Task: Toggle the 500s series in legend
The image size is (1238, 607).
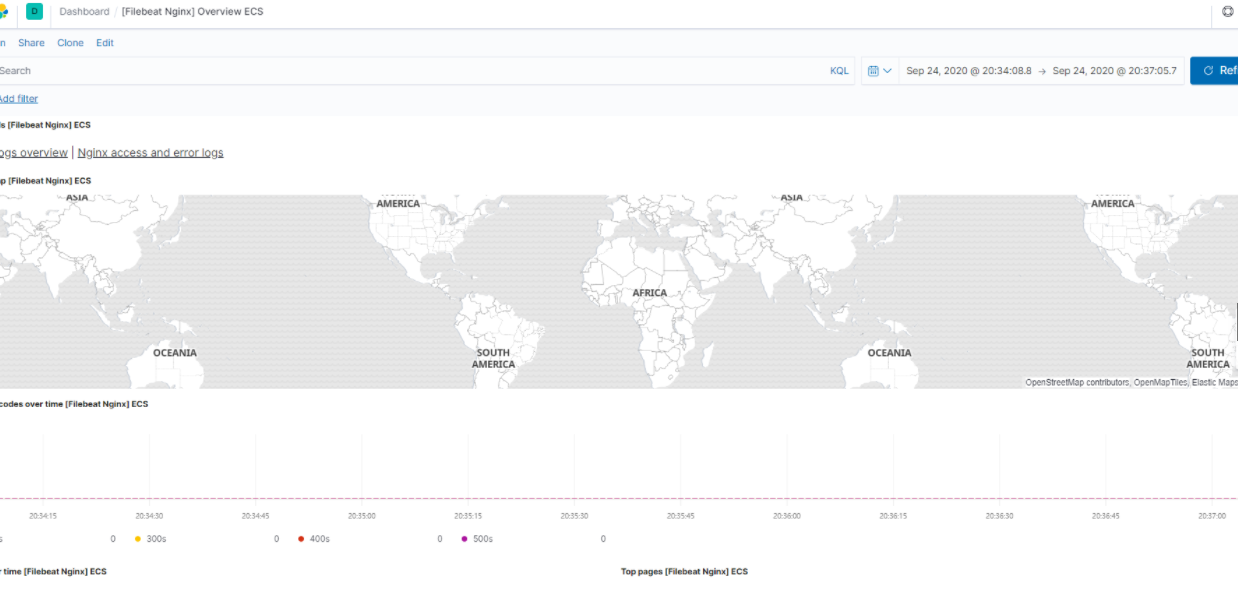Action: pos(477,539)
